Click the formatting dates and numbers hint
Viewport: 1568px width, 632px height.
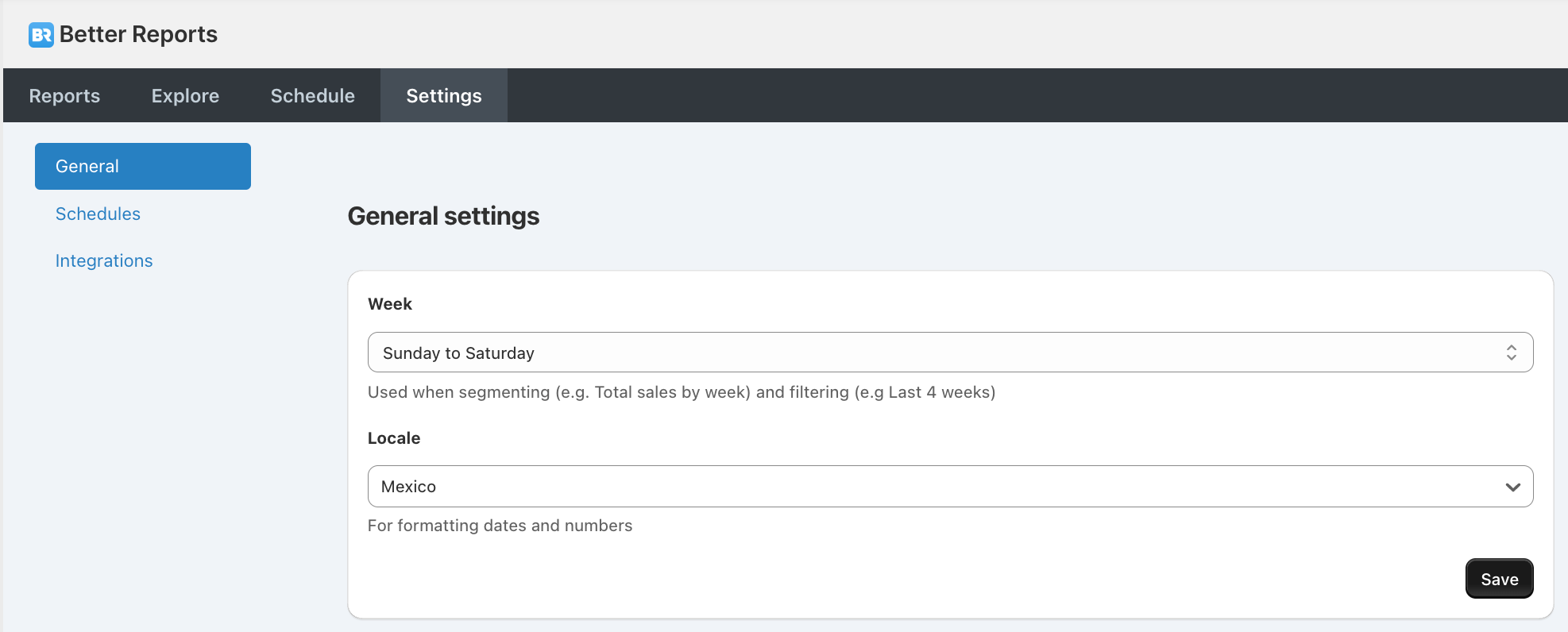[x=500, y=526]
